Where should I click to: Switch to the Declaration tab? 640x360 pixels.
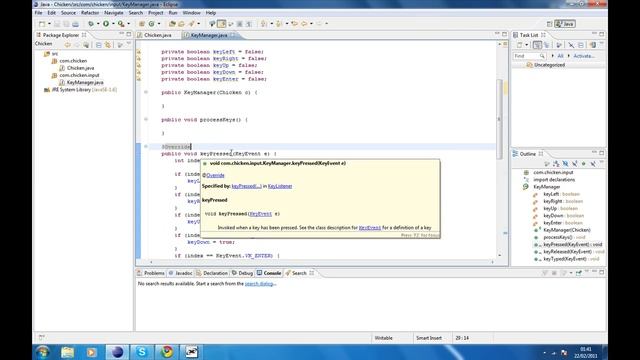[x=212, y=273]
